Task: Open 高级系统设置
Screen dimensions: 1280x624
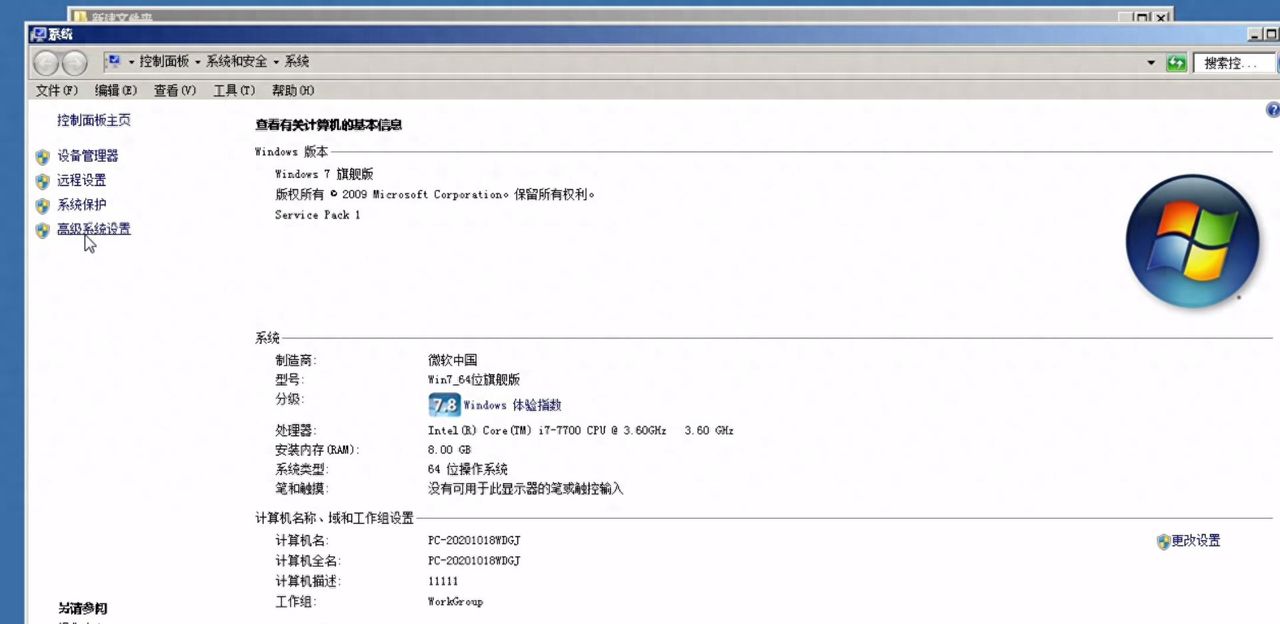Action: pyautogui.click(x=92, y=228)
